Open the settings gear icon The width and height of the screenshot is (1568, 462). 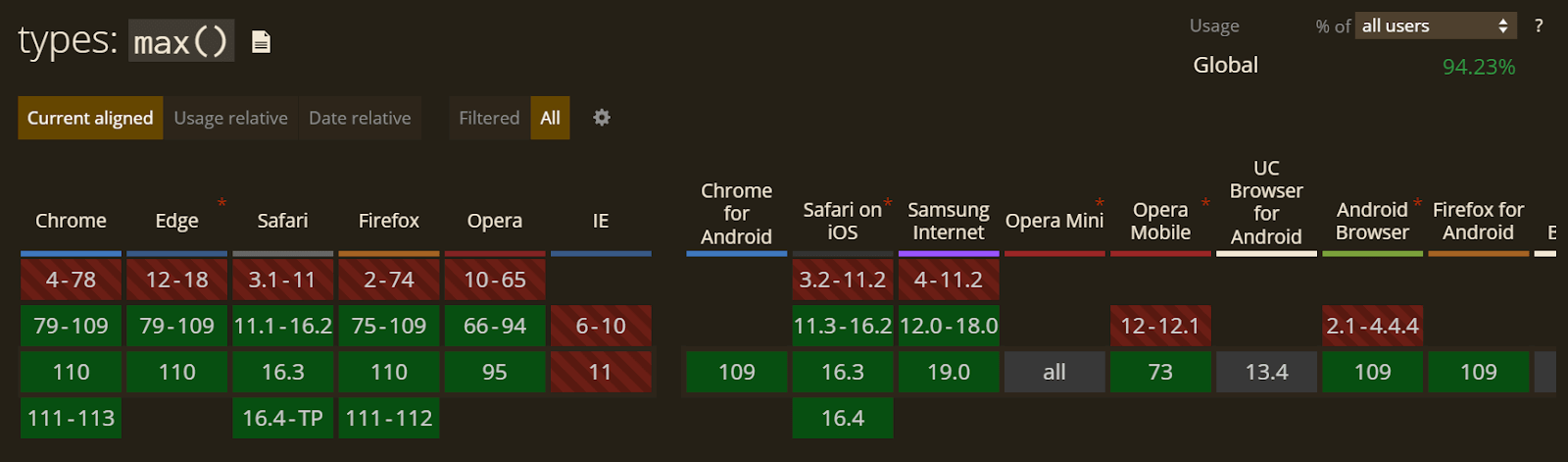602,118
